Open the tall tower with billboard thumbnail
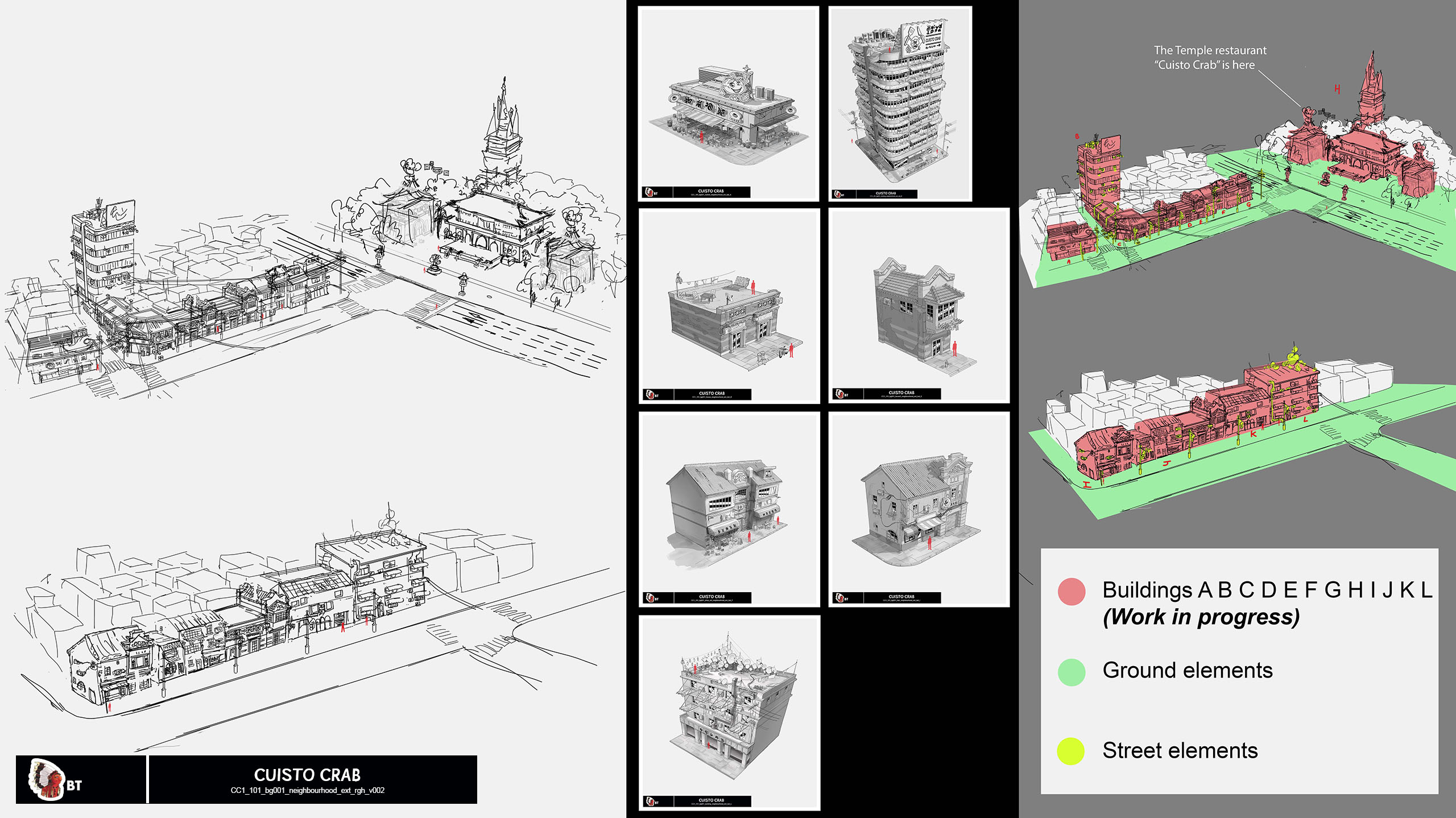Viewport: 1456px width, 818px height. [x=900, y=102]
